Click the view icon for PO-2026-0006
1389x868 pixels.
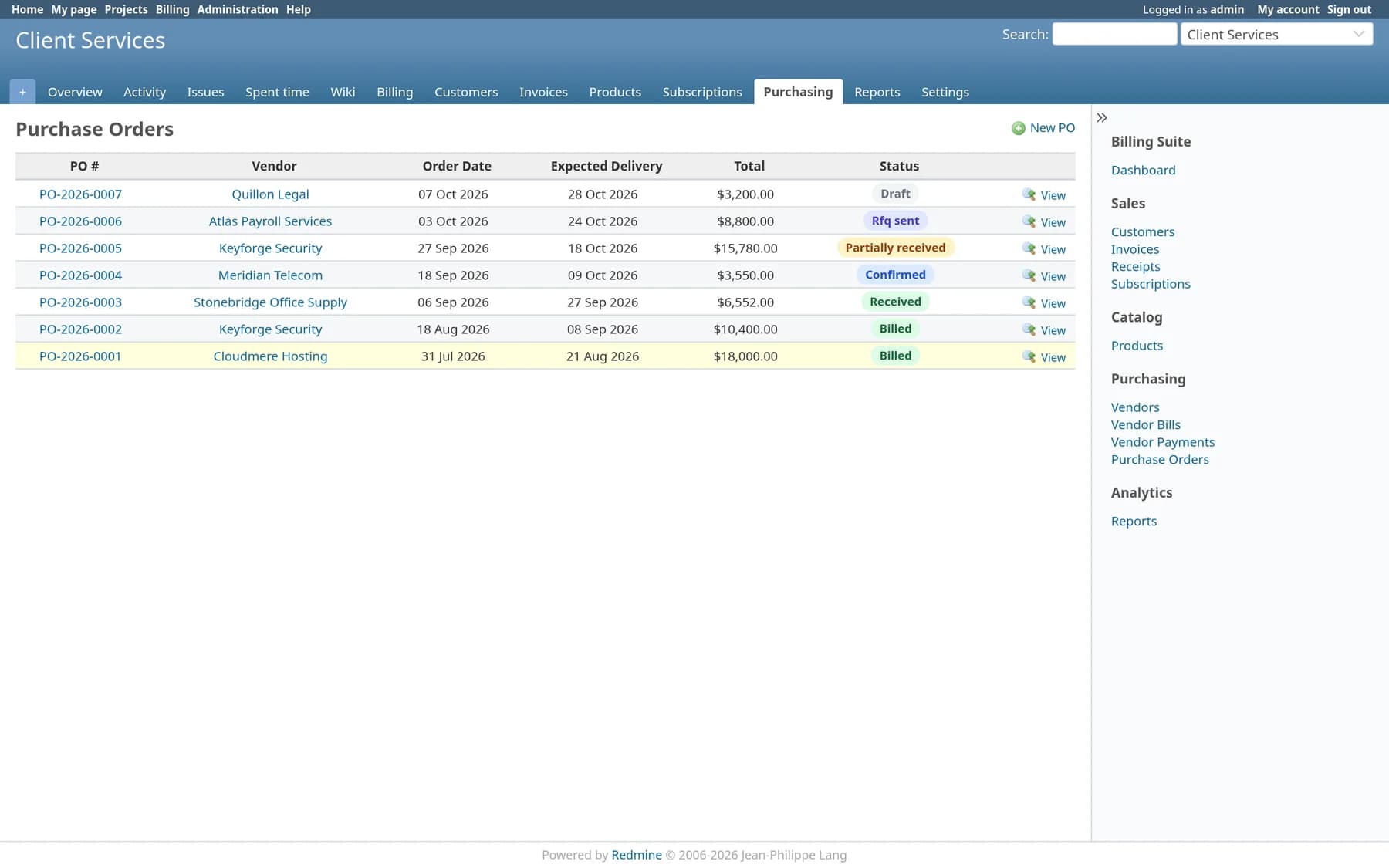click(x=1029, y=221)
